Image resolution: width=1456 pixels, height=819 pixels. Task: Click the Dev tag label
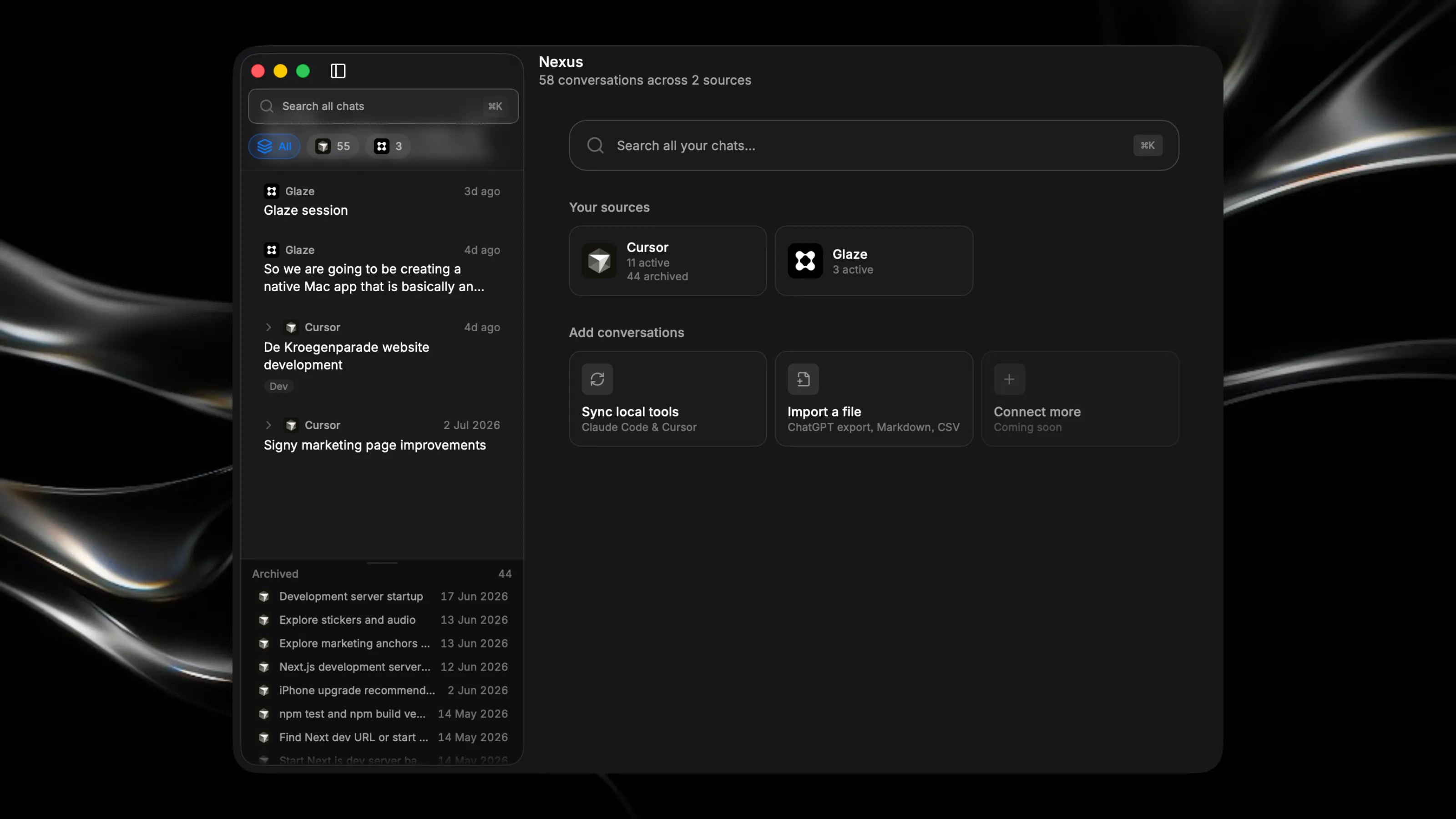coord(278,386)
